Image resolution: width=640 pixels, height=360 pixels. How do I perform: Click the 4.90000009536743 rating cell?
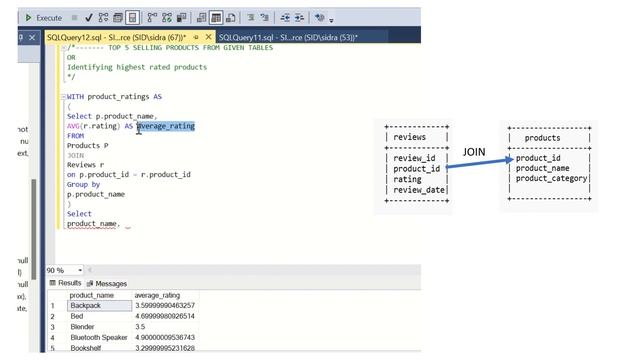tap(166, 338)
